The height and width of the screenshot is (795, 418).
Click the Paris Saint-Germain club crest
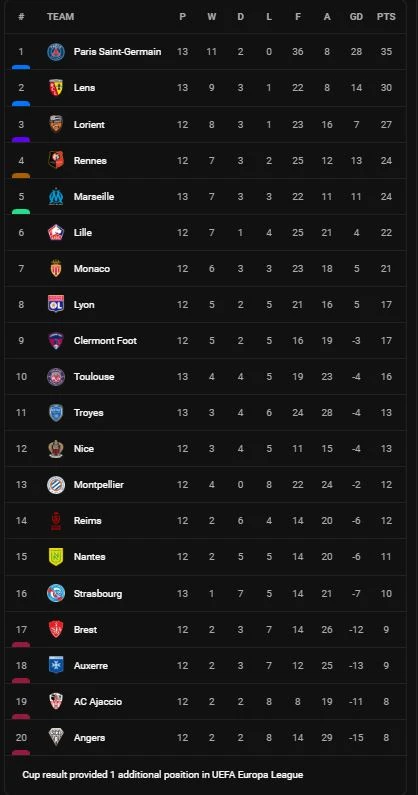point(56,52)
